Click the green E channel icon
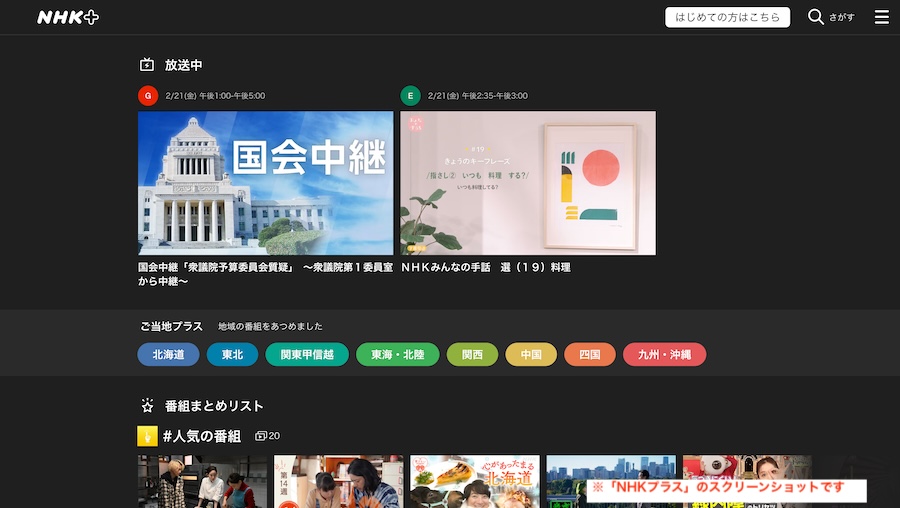900x508 pixels. click(x=410, y=96)
